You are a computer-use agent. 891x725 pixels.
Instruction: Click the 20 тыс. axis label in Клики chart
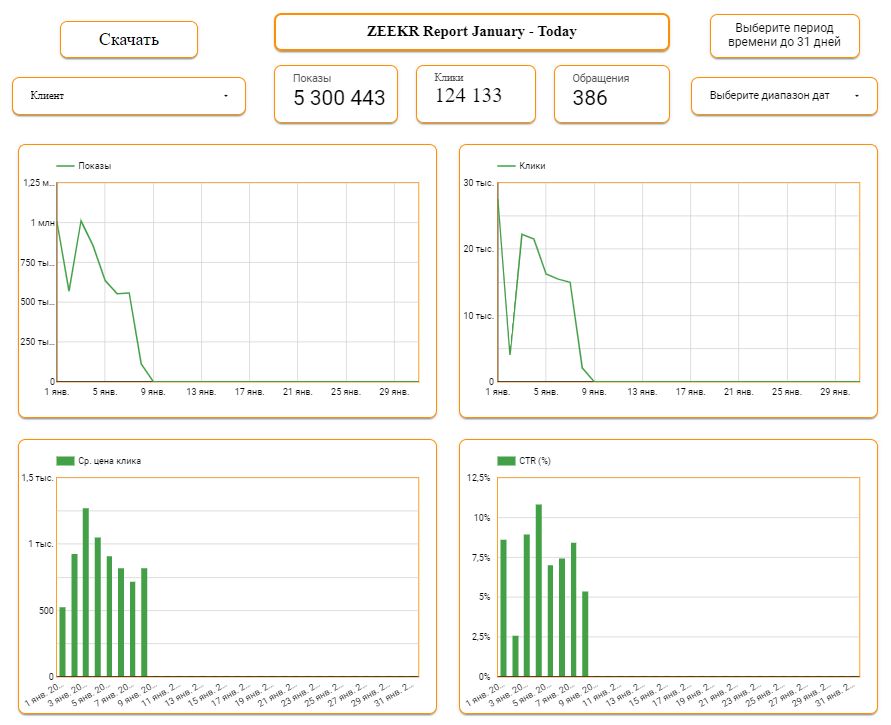(x=478, y=249)
